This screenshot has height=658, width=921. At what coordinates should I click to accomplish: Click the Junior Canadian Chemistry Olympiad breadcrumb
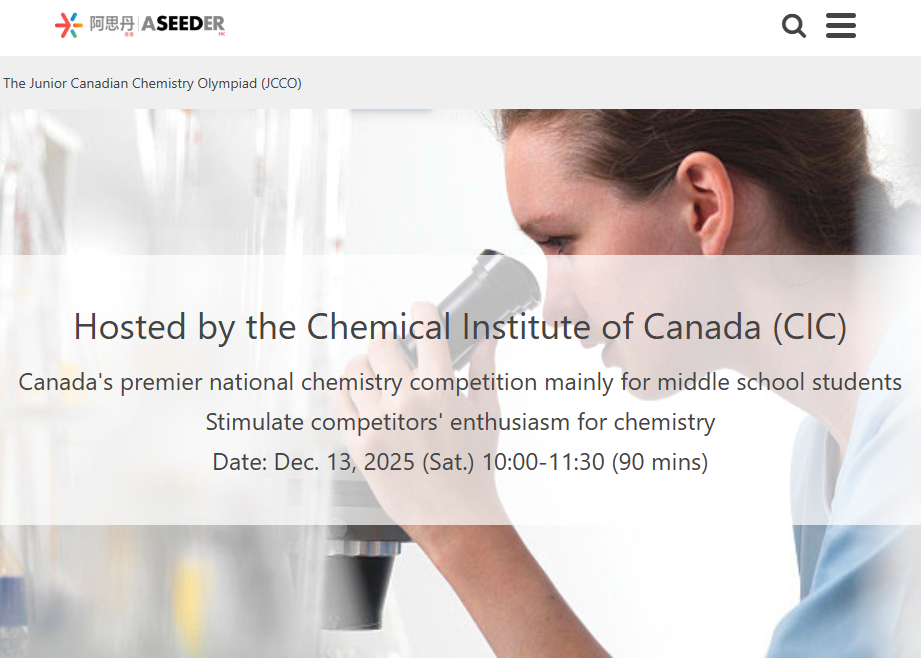click(x=152, y=83)
